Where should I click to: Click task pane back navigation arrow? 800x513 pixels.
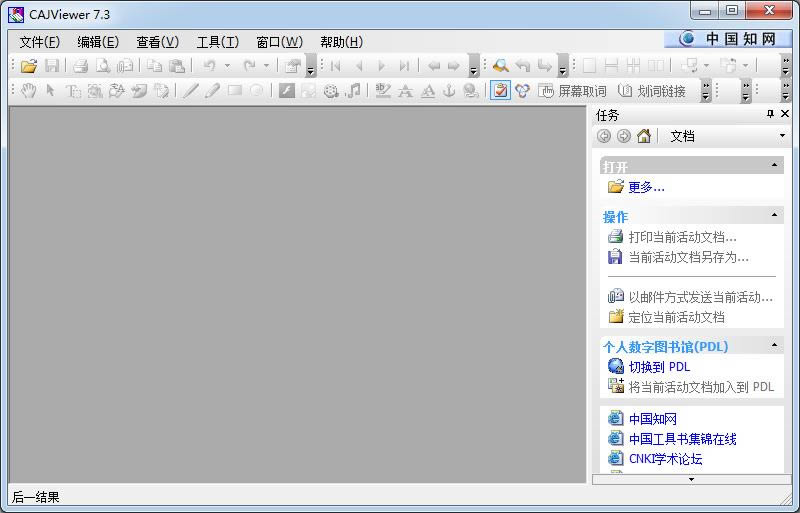(x=604, y=136)
